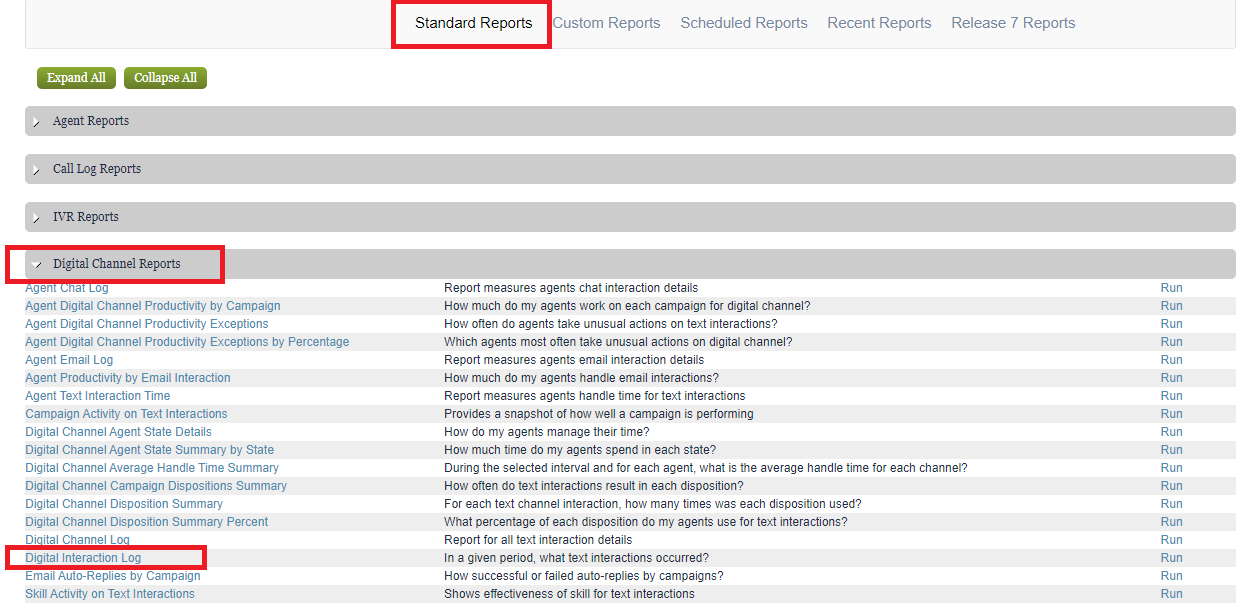Open the Agent Chat Log report
Screen dimensions: 1260x614
point(67,288)
